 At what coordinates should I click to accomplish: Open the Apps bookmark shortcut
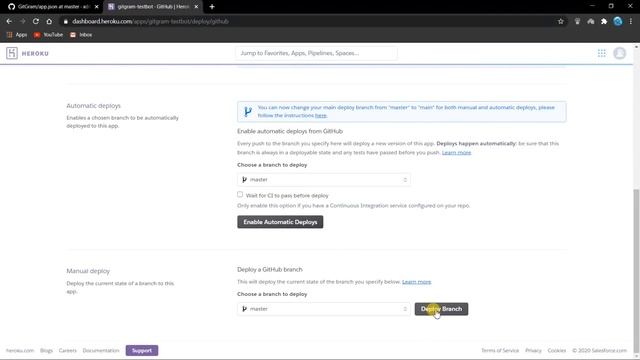[17, 35]
